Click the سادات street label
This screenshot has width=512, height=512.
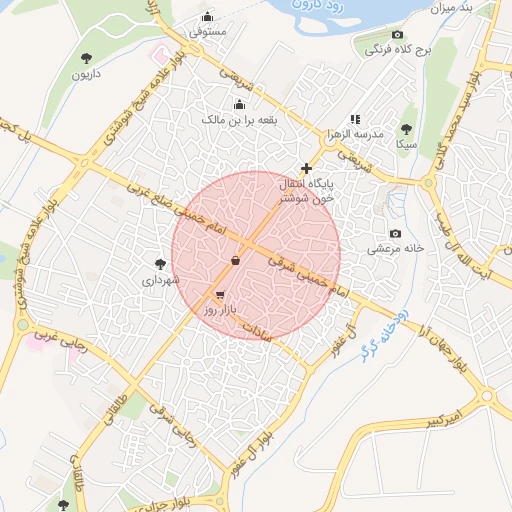(257, 332)
